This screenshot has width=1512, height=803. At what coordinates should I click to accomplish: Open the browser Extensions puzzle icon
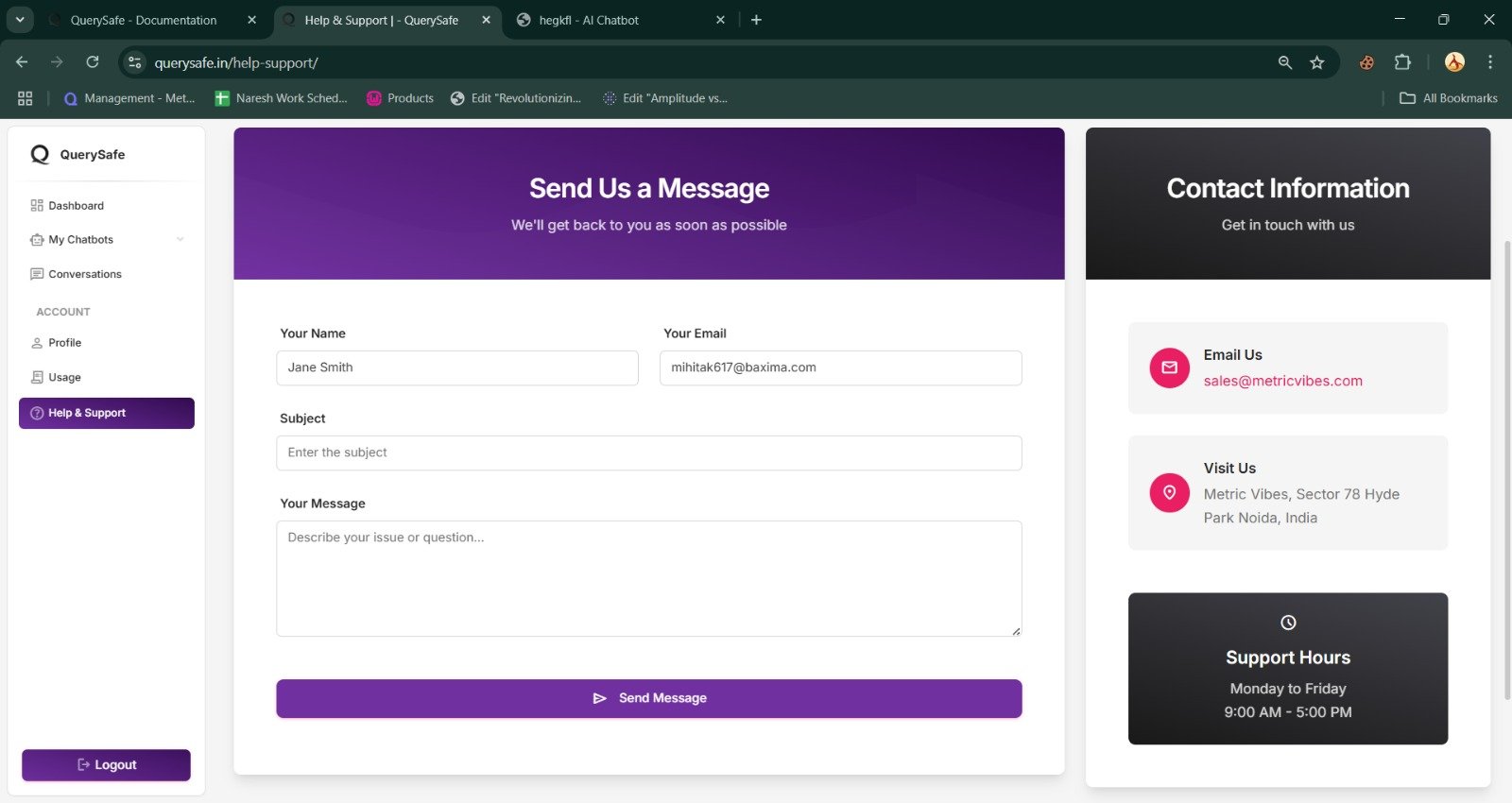[x=1402, y=62]
